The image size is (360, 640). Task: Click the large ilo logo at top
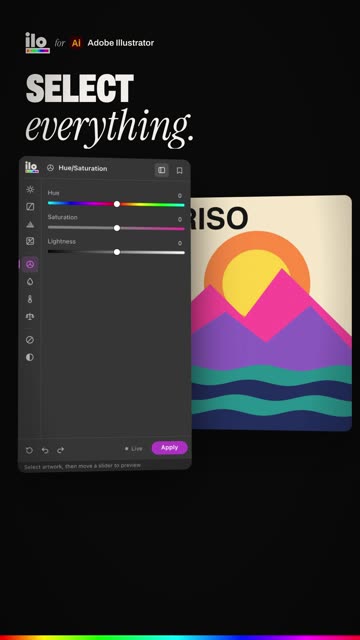[x=37, y=42]
